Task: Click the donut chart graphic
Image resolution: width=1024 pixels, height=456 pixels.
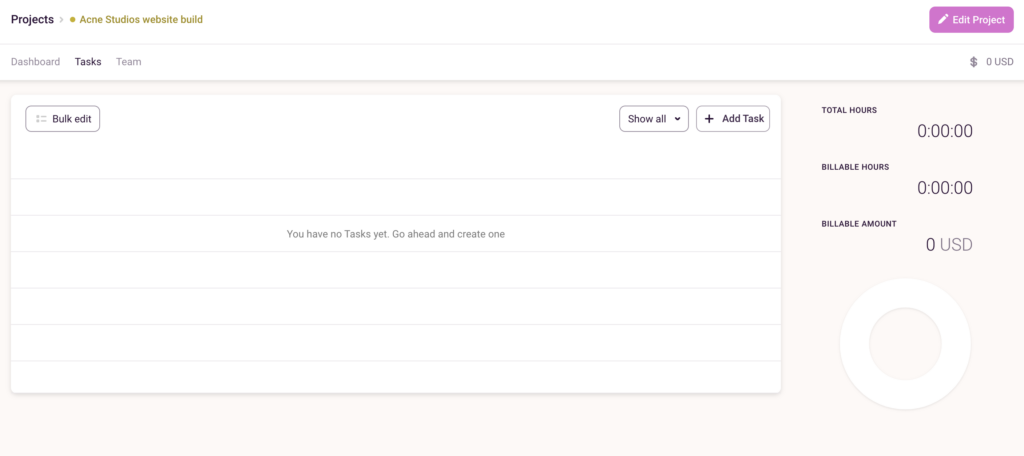Action: pyautogui.click(x=905, y=344)
